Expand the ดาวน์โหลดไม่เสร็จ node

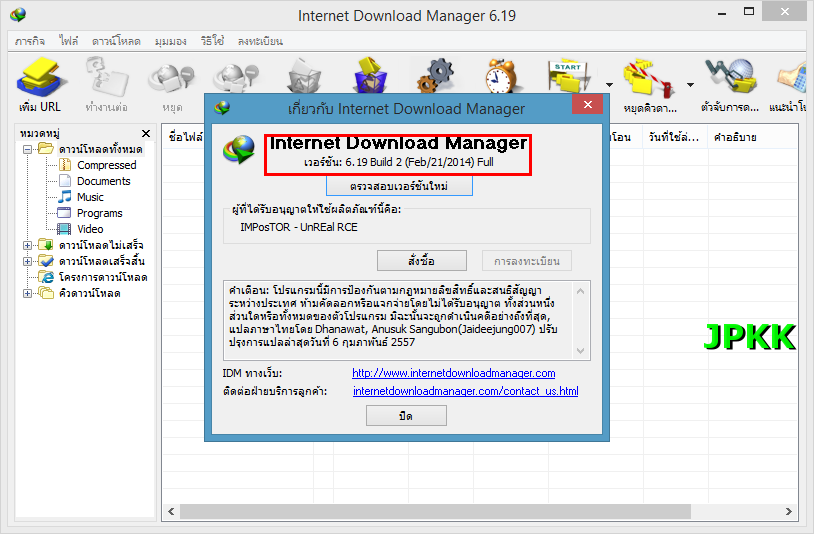pyautogui.click(x=28, y=245)
